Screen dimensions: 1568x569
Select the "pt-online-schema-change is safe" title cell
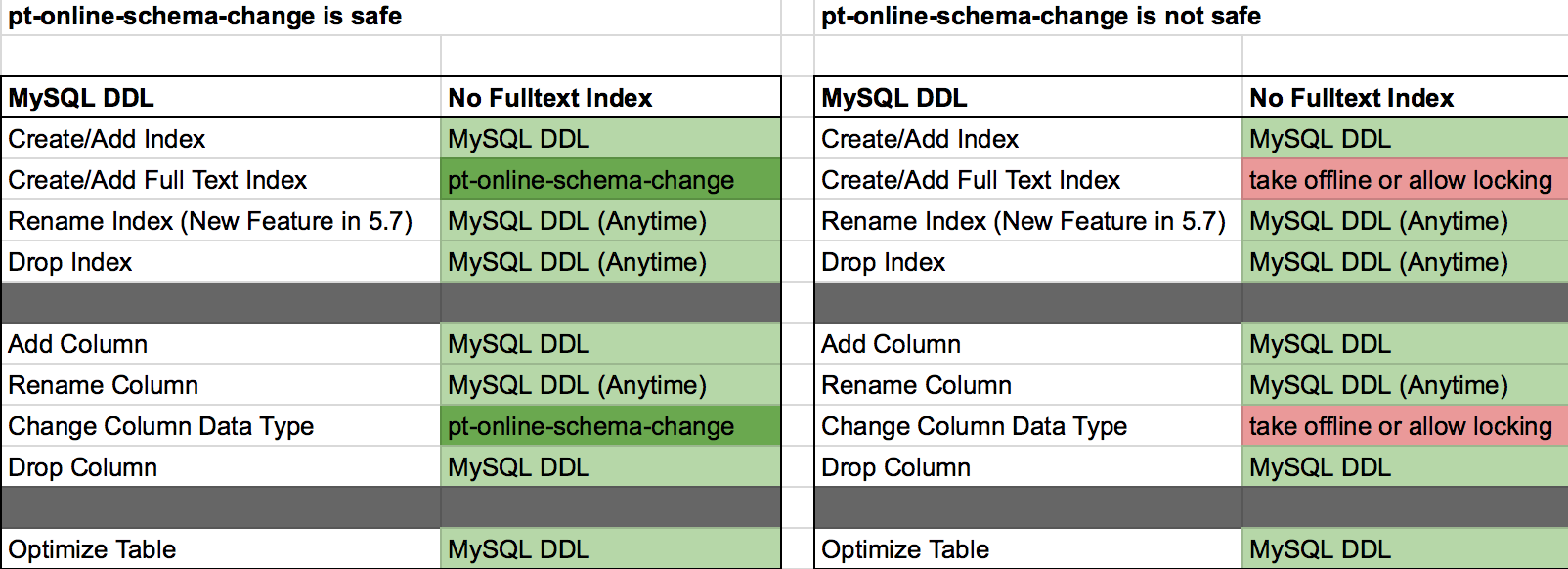click(205, 17)
